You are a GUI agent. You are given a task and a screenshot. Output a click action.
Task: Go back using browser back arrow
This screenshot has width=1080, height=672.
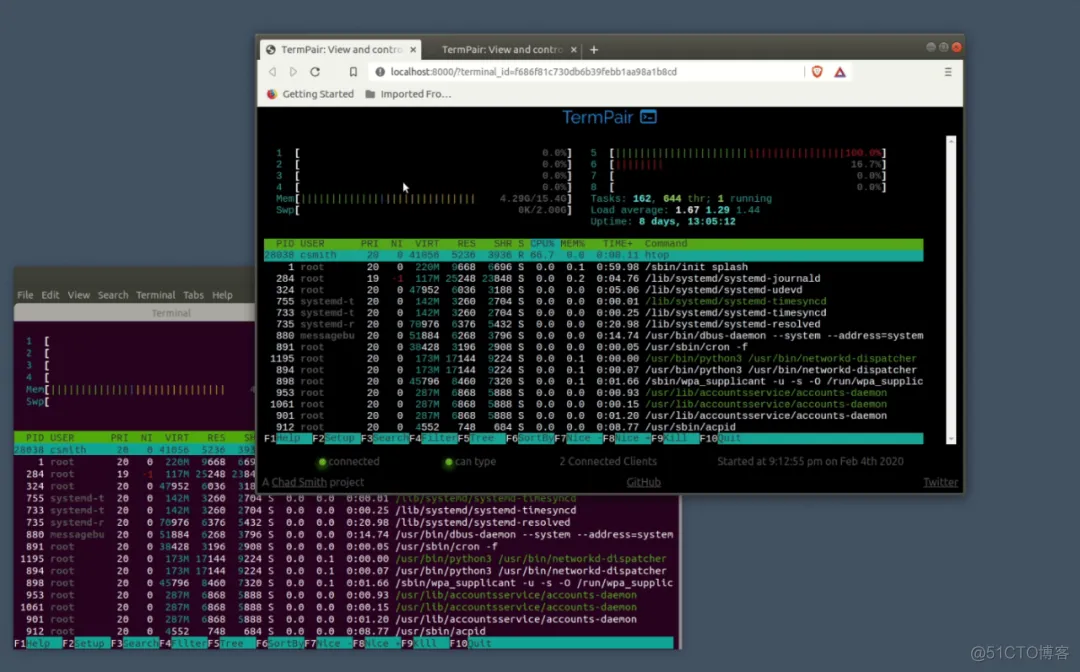pyautogui.click(x=273, y=72)
